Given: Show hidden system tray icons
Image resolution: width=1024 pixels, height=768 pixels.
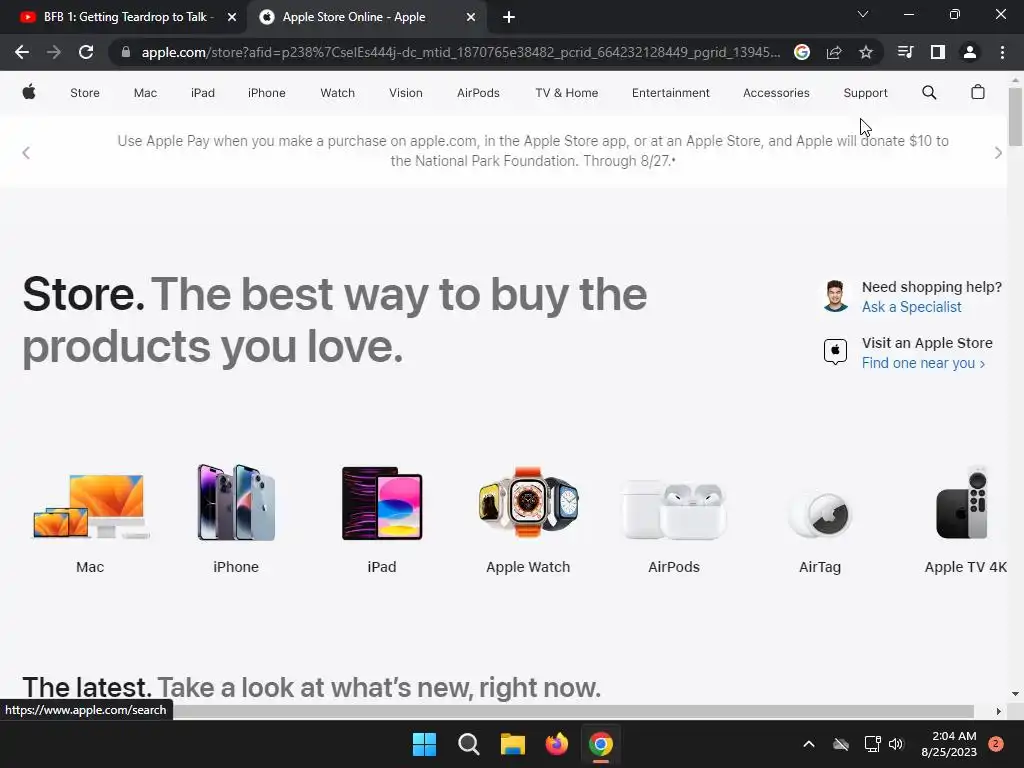Looking at the screenshot, I should pos(808,744).
